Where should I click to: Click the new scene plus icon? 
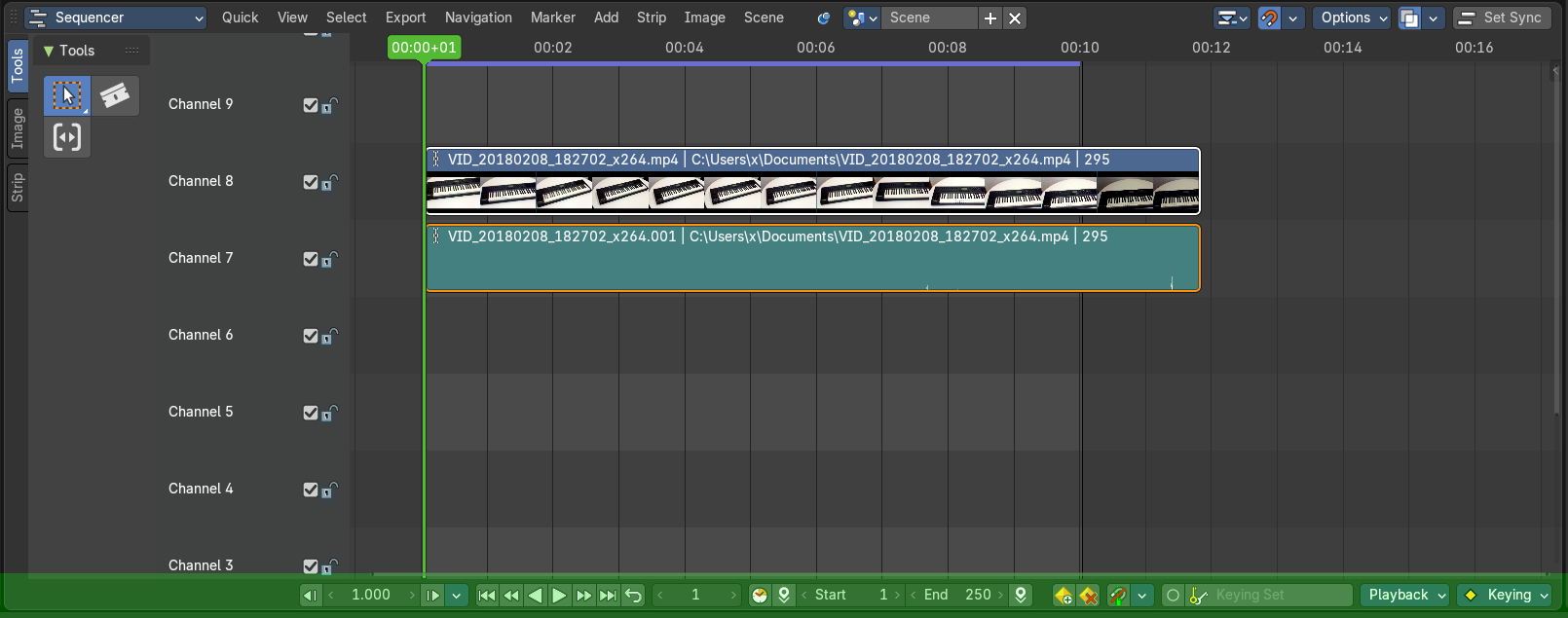tap(990, 18)
